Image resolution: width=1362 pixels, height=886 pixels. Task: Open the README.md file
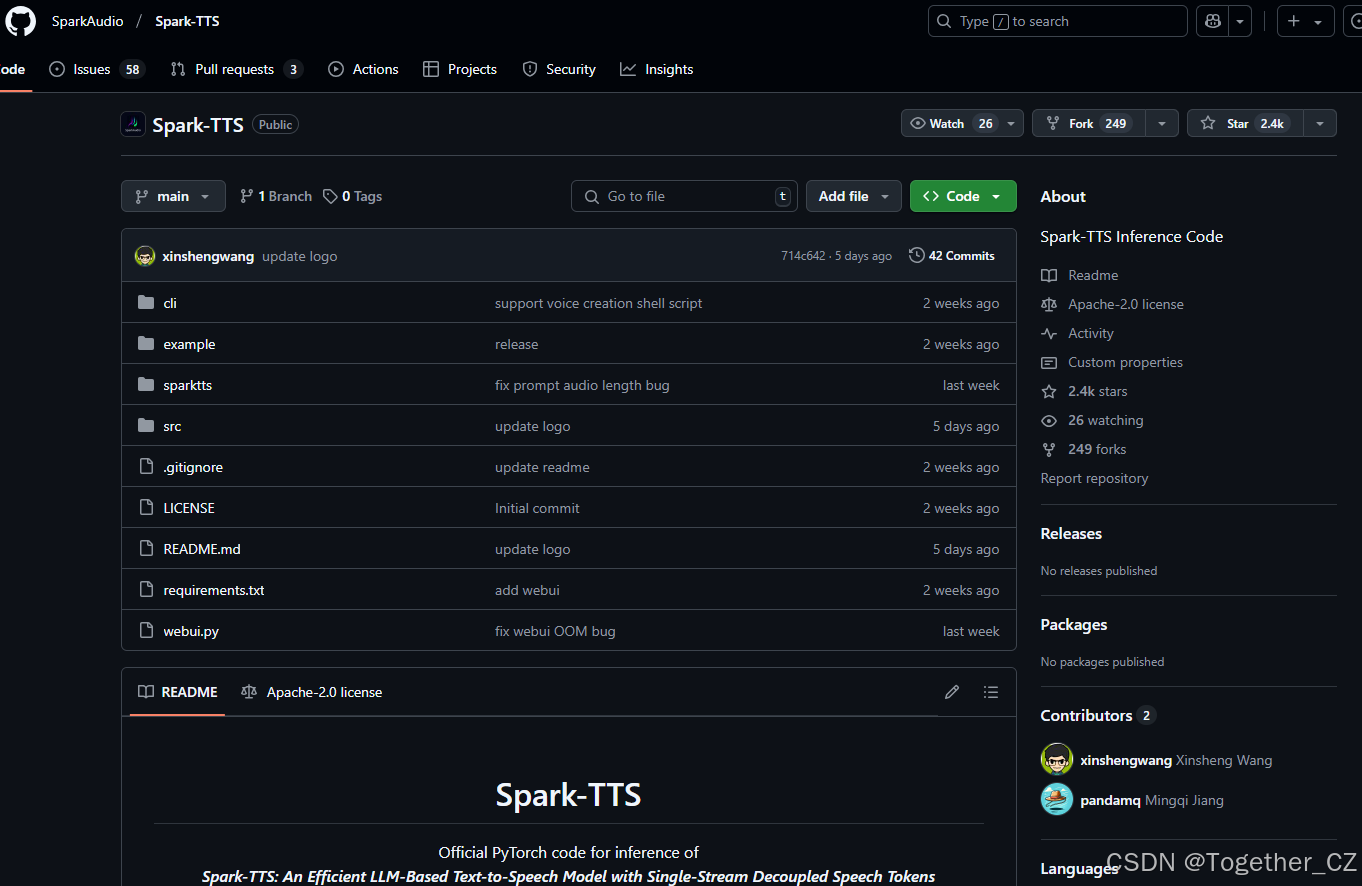point(202,549)
